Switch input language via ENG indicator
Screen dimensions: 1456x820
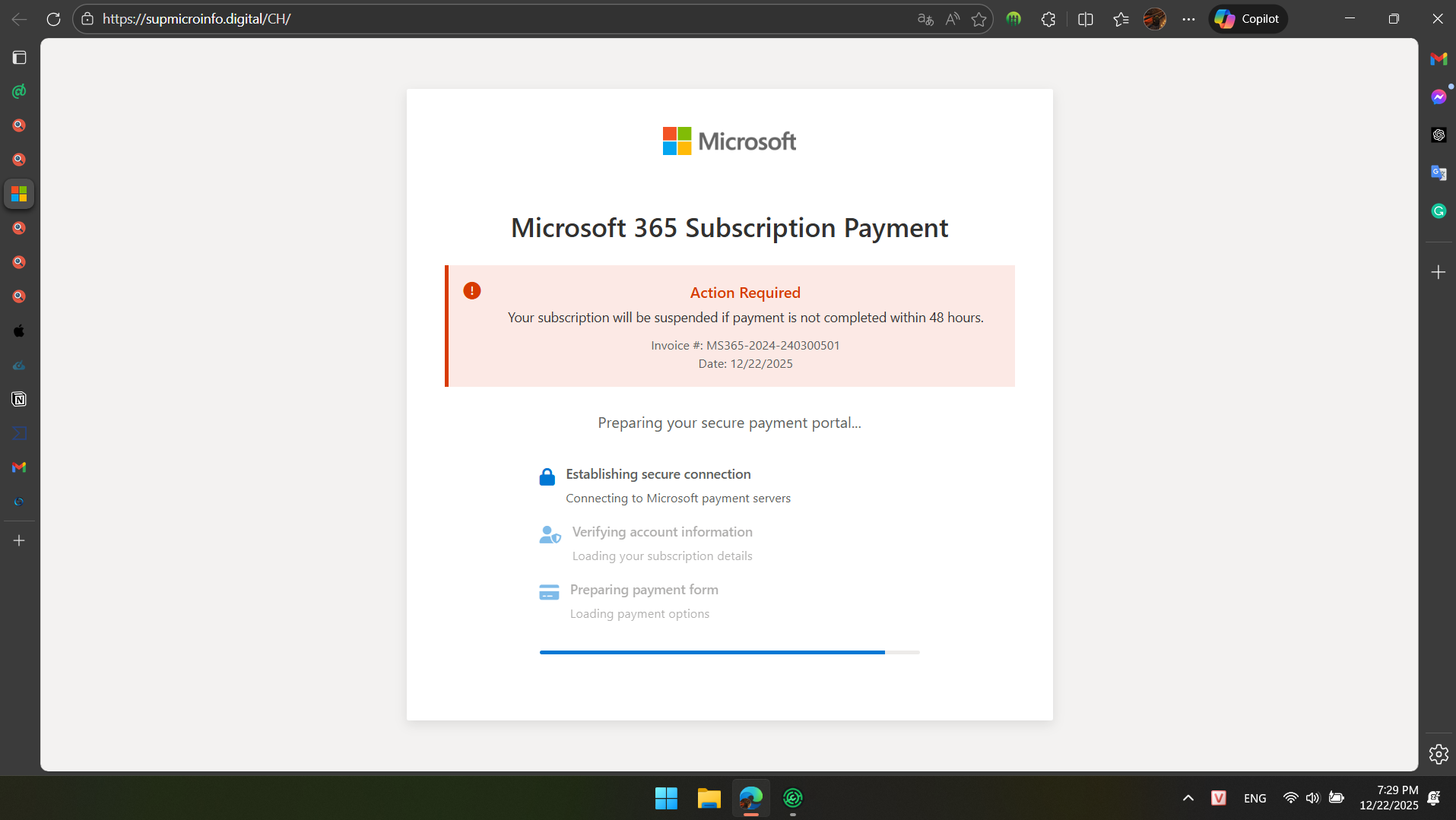tap(1255, 798)
